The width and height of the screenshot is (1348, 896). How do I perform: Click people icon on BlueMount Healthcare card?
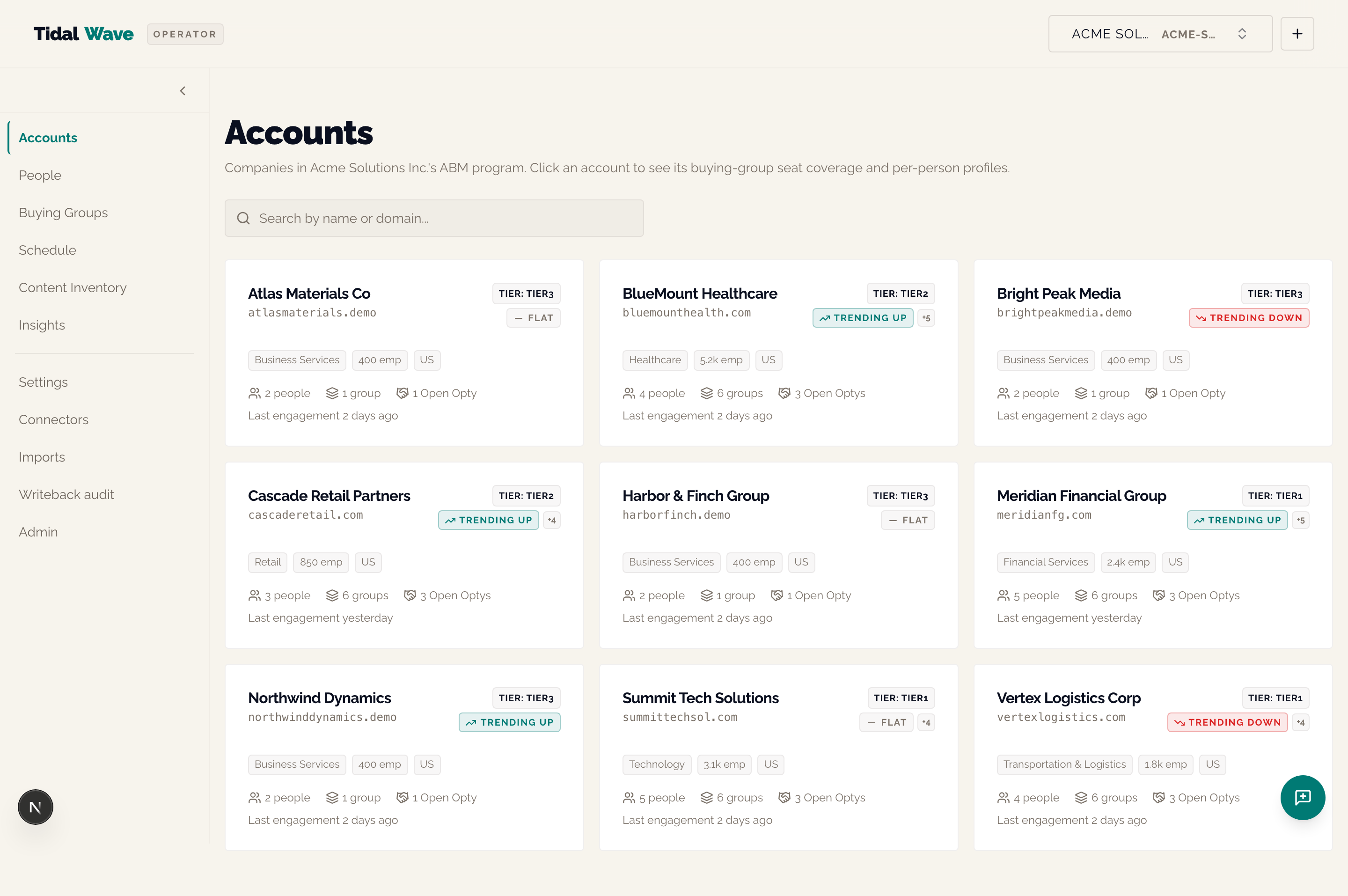tap(629, 393)
